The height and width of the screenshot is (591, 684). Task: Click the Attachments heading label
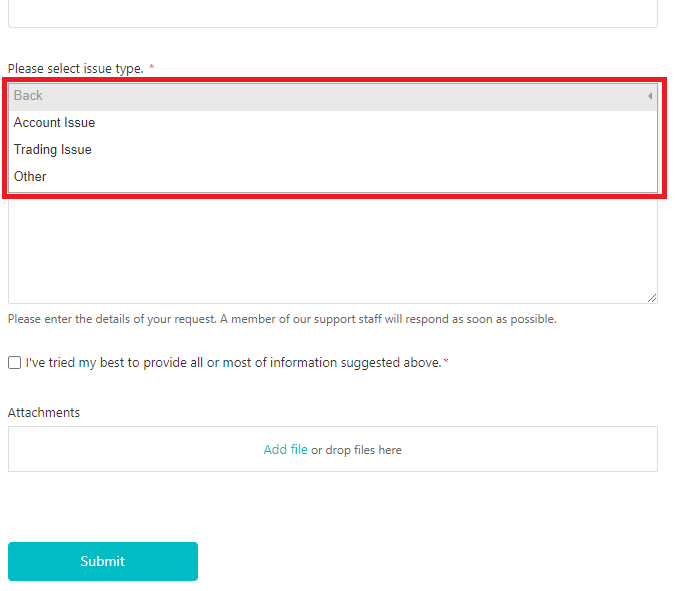[x=44, y=413]
